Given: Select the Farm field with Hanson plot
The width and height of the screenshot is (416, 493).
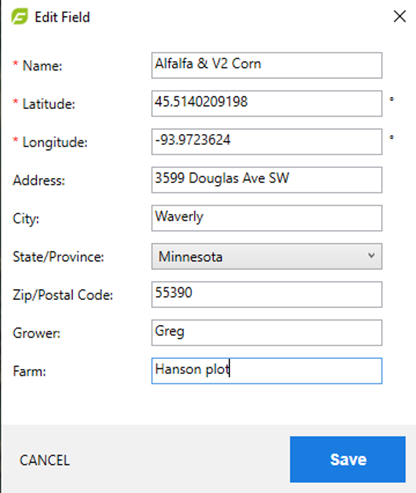Looking at the screenshot, I should 267,371.
